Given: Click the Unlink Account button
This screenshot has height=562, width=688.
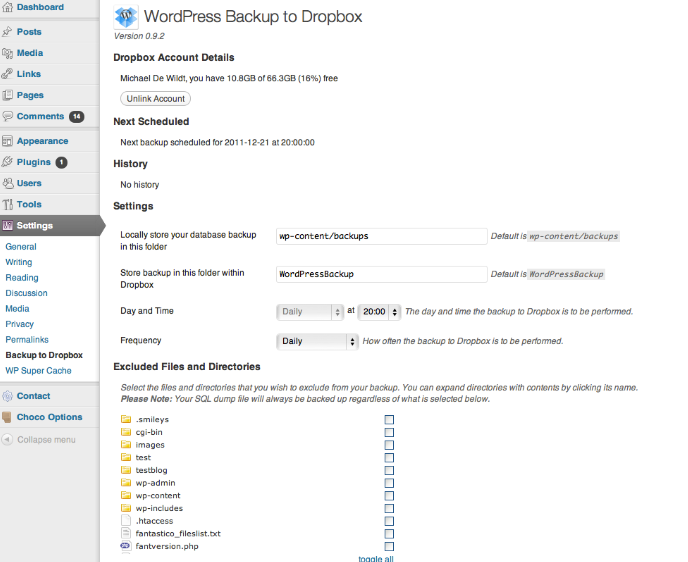Looking at the screenshot, I should click(x=155, y=99).
